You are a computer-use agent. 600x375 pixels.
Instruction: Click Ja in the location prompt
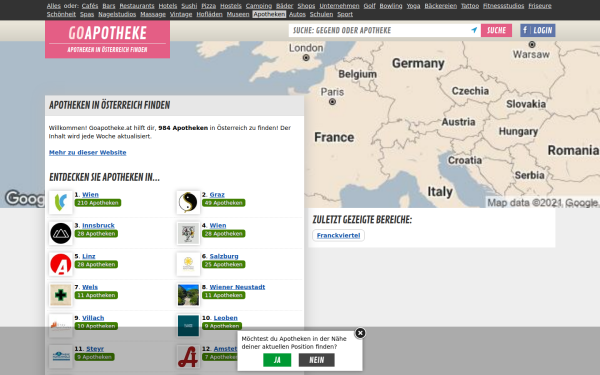pyautogui.click(x=277, y=360)
